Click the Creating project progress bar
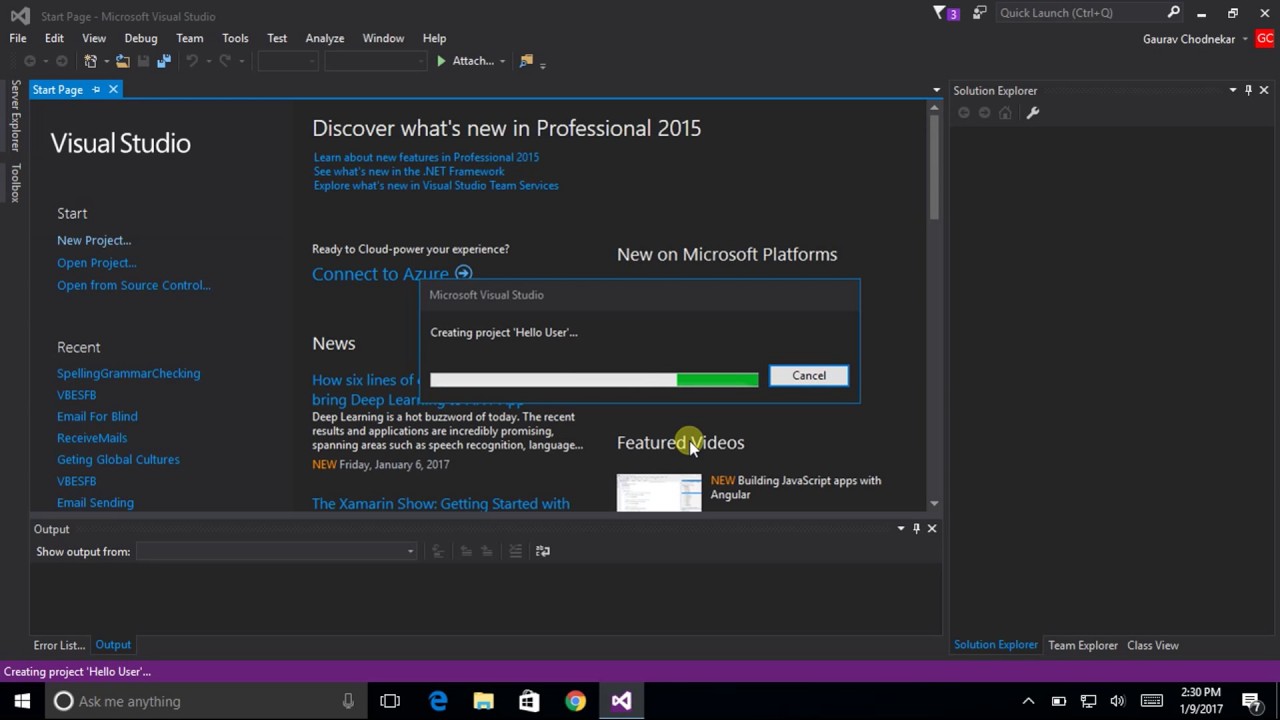 pos(594,379)
